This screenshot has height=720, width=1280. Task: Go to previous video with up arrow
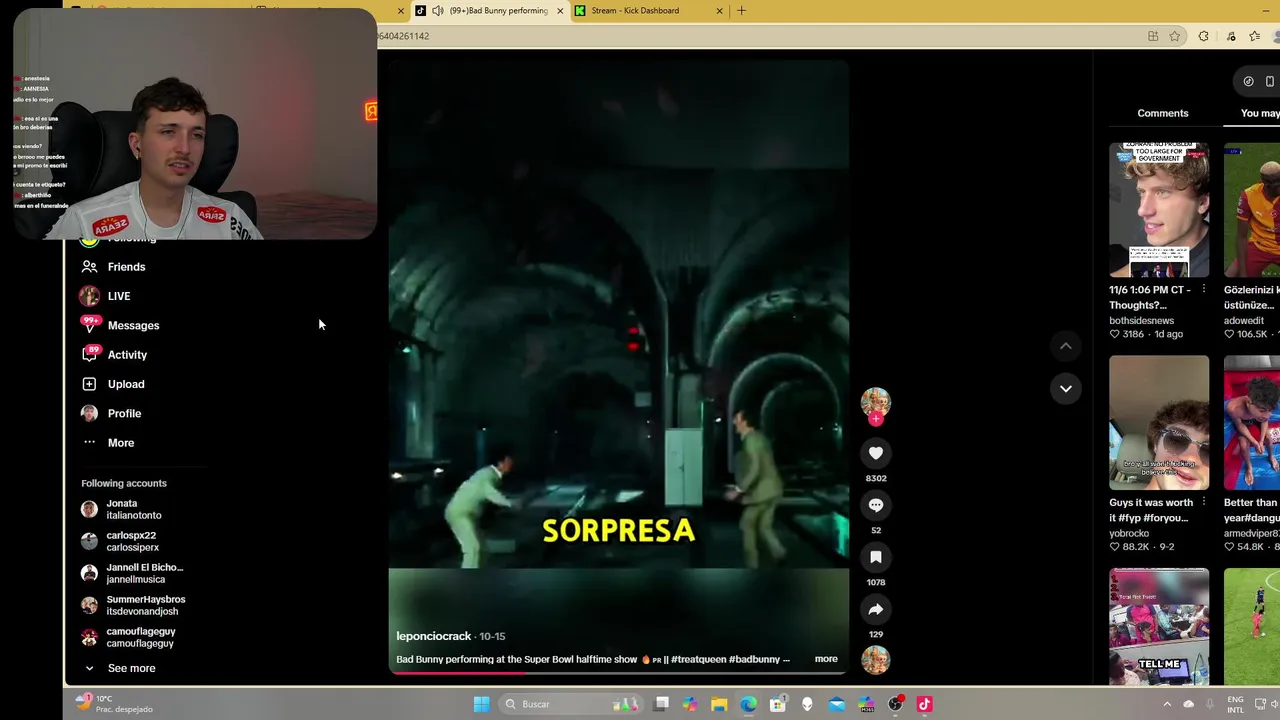click(x=1066, y=346)
